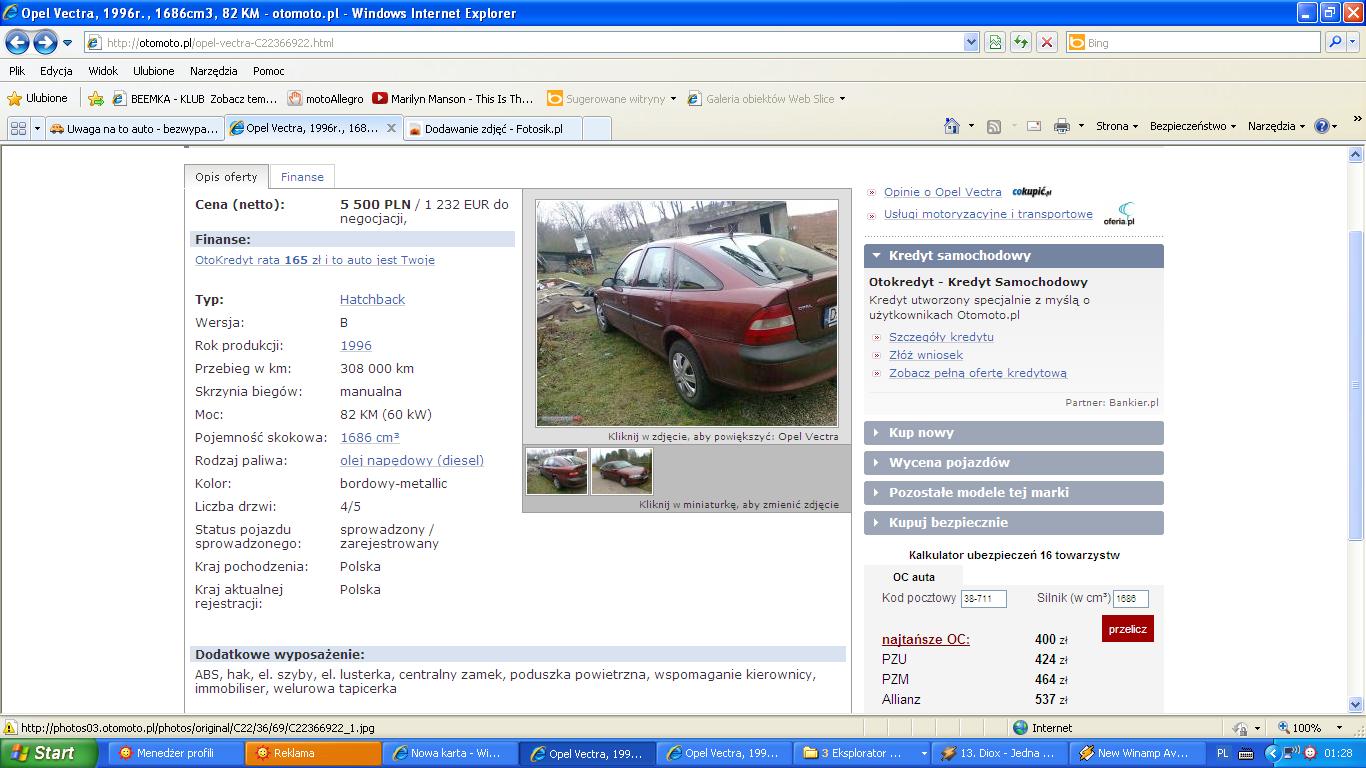Open the Ulubione favorites star button
Screen dimensions: 1366x768
[38, 99]
